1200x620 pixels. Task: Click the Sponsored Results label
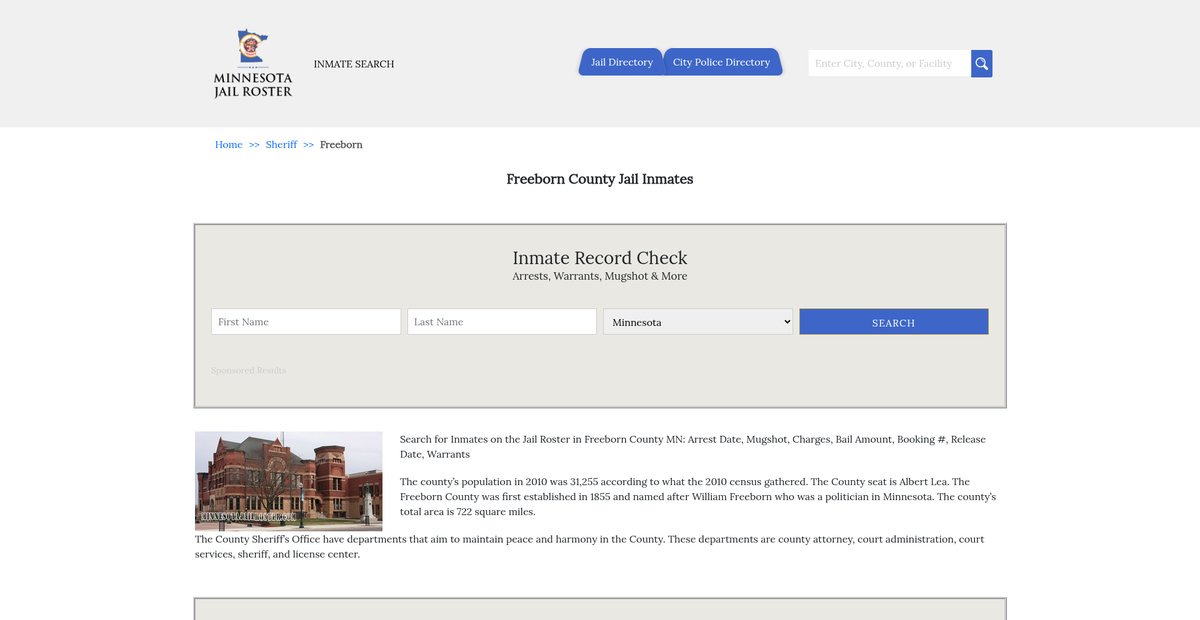tap(248, 371)
